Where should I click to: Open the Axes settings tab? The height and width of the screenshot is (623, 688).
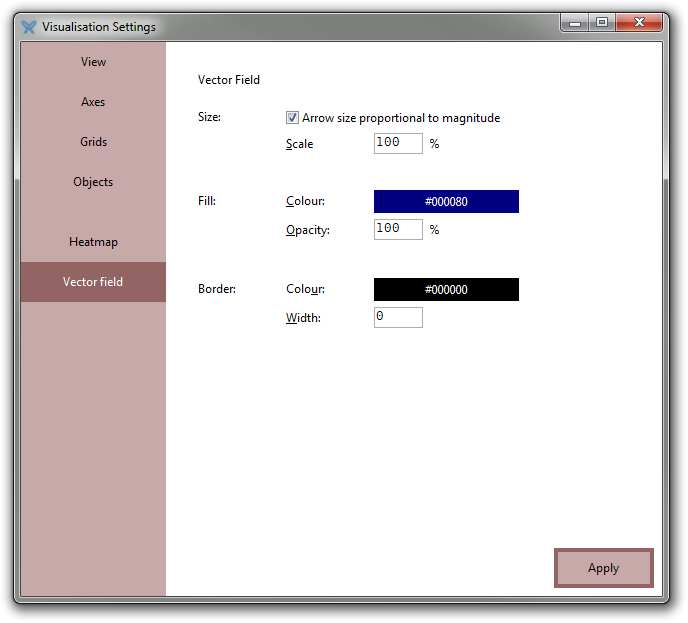pyautogui.click(x=93, y=102)
